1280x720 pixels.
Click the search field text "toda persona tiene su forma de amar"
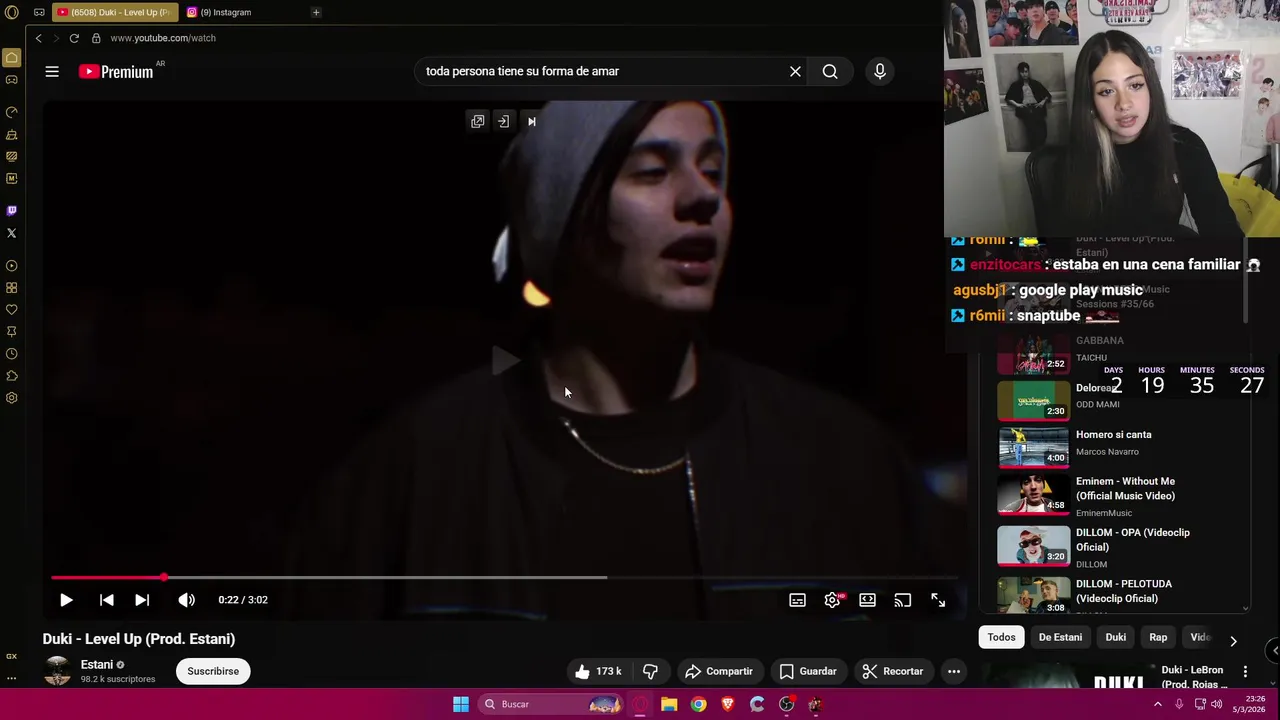pyautogui.click(x=522, y=71)
